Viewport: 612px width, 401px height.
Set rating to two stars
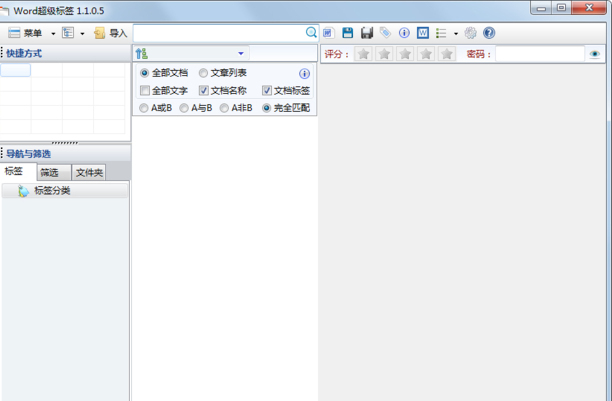[x=384, y=54]
